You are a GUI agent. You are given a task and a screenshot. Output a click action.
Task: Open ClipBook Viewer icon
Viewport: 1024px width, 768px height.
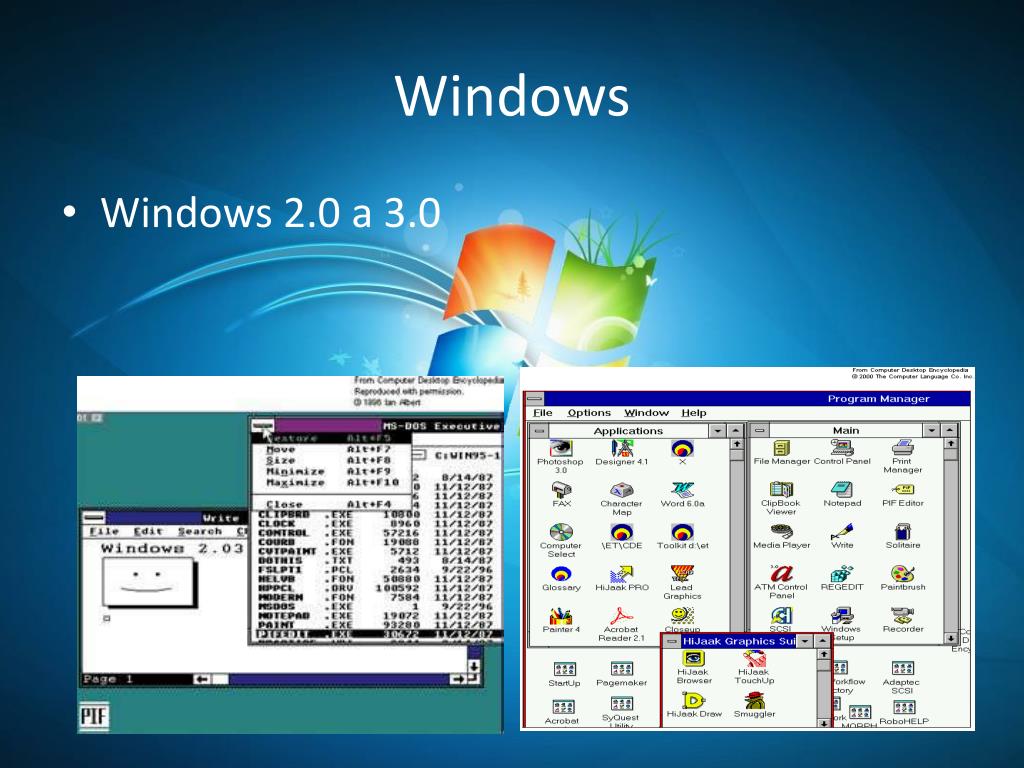click(781, 498)
